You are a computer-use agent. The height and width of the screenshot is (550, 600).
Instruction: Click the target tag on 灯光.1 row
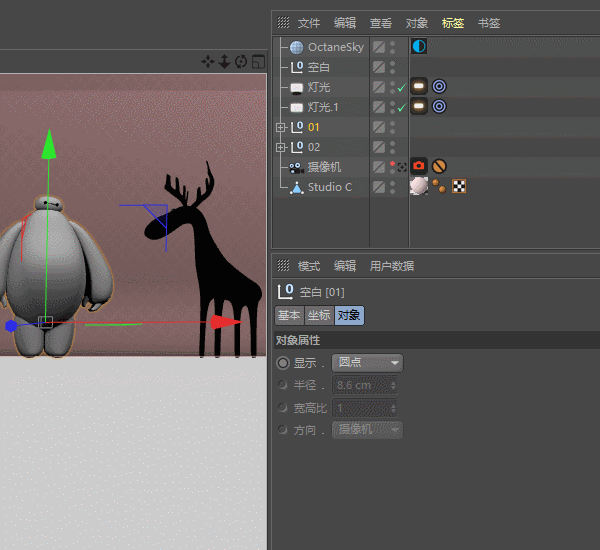[439, 106]
